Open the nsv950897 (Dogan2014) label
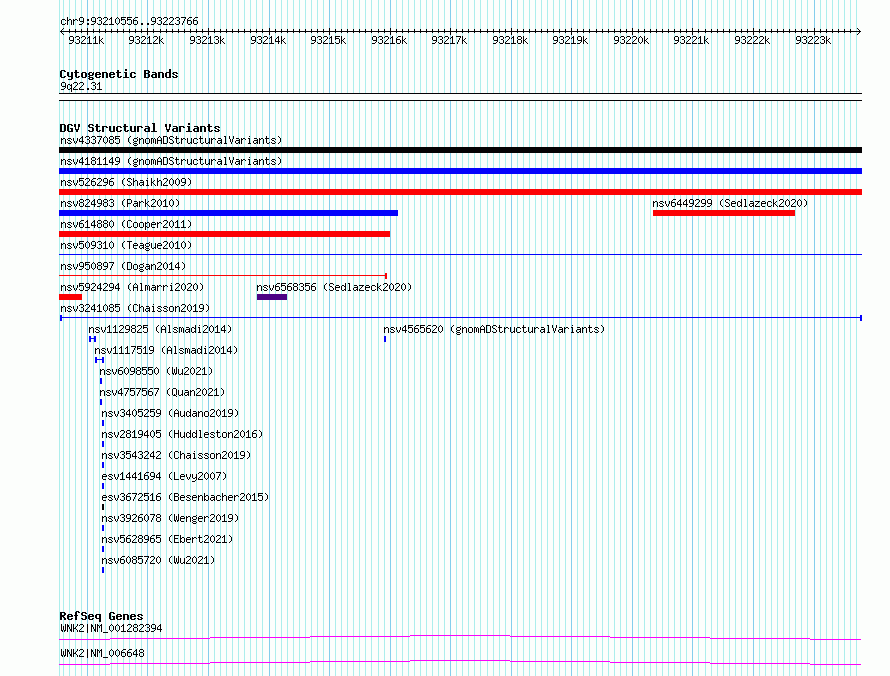Screen dimensions: 890x676 pyautogui.click(x=123, y=266)
